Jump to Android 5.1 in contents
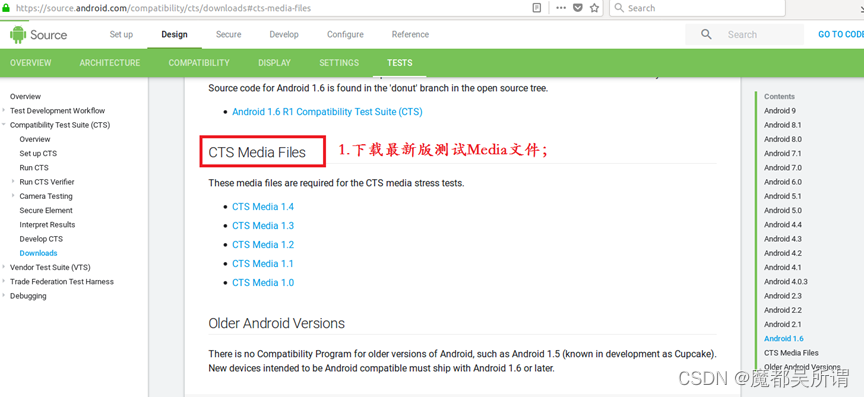The height and width of the screenshot is (397, 864). click(783, 196)
